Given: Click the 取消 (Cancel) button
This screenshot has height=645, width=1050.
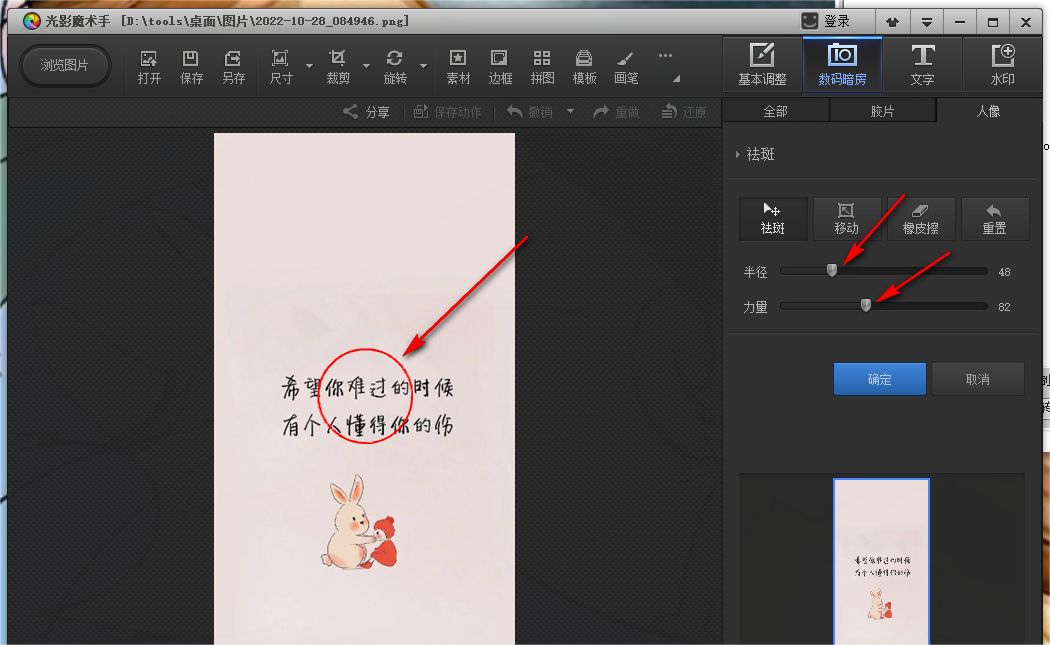Looking at the screenshot, I should [x=977, y=379].
